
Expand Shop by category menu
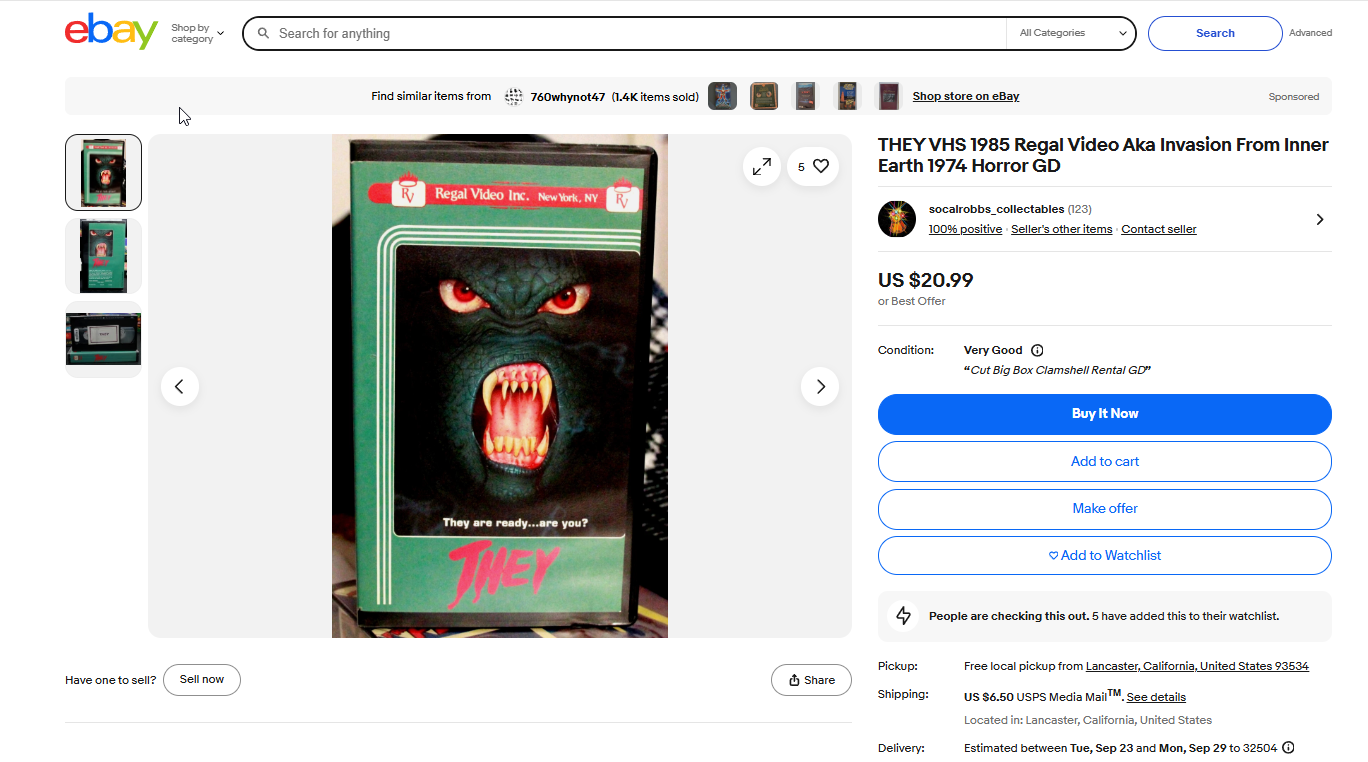click(197, 33)
